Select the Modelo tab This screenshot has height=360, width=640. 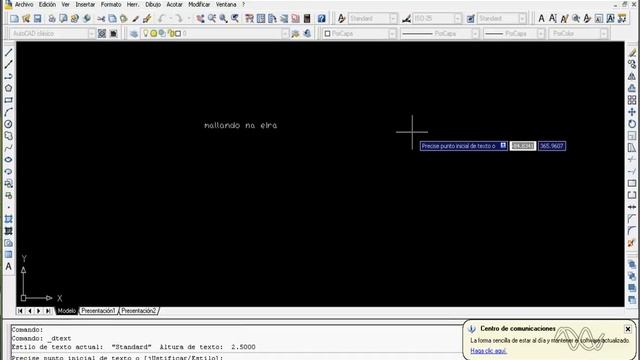coord(67,311)
